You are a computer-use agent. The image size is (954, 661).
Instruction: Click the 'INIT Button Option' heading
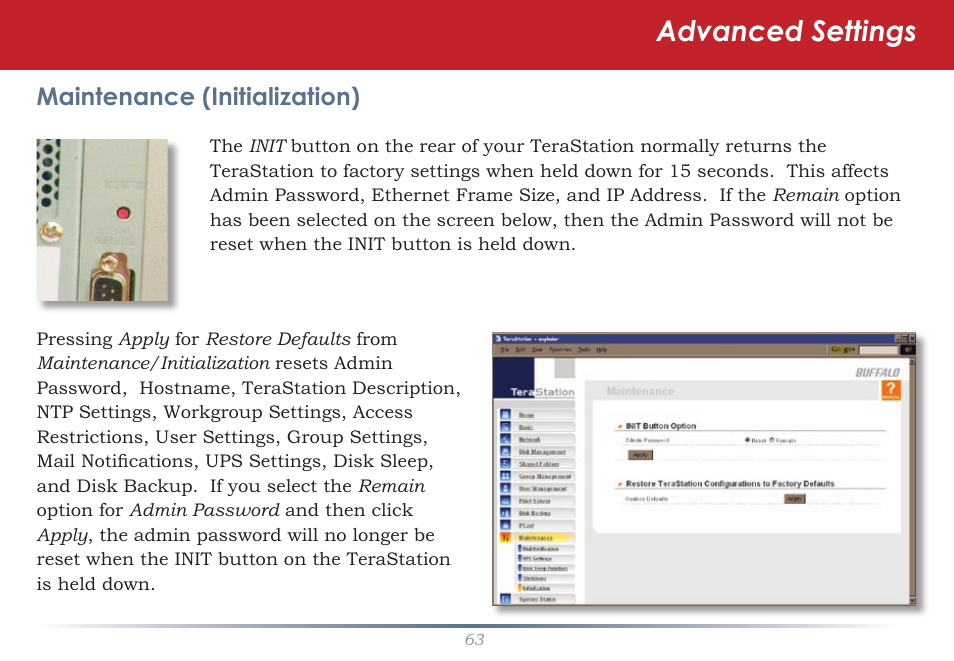[x=661, y=426]
